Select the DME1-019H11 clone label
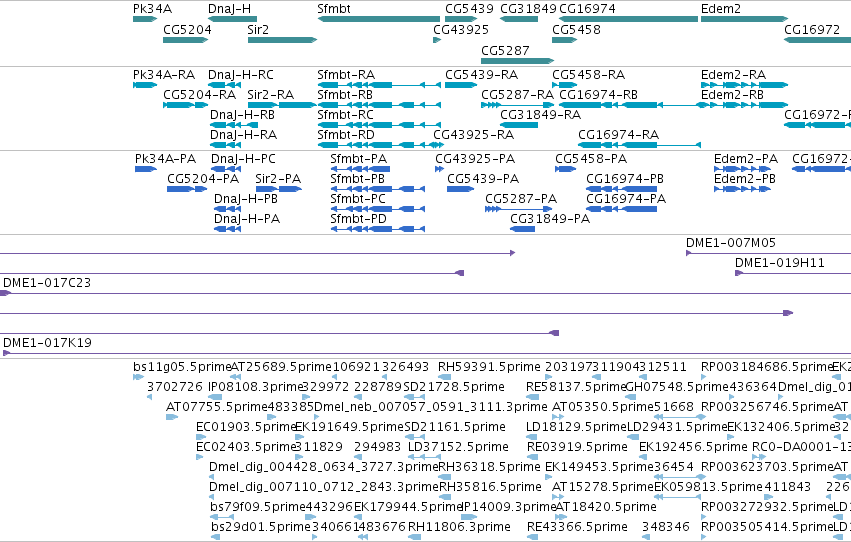The image size is (851, 542). (780, 263)
